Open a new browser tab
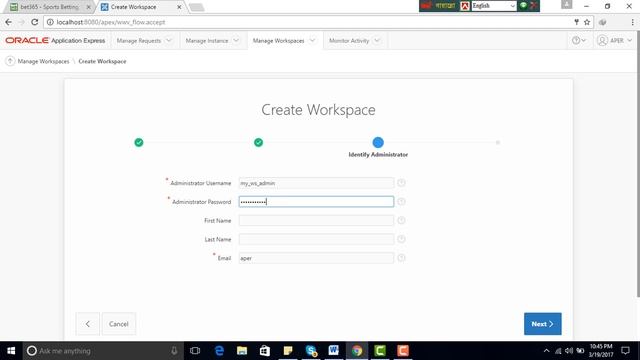640x360 pixels. tap(197, 7)
